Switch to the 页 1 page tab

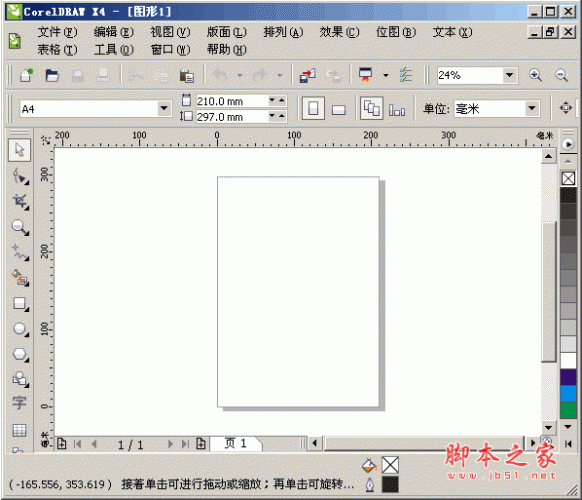tap(236, 443)
